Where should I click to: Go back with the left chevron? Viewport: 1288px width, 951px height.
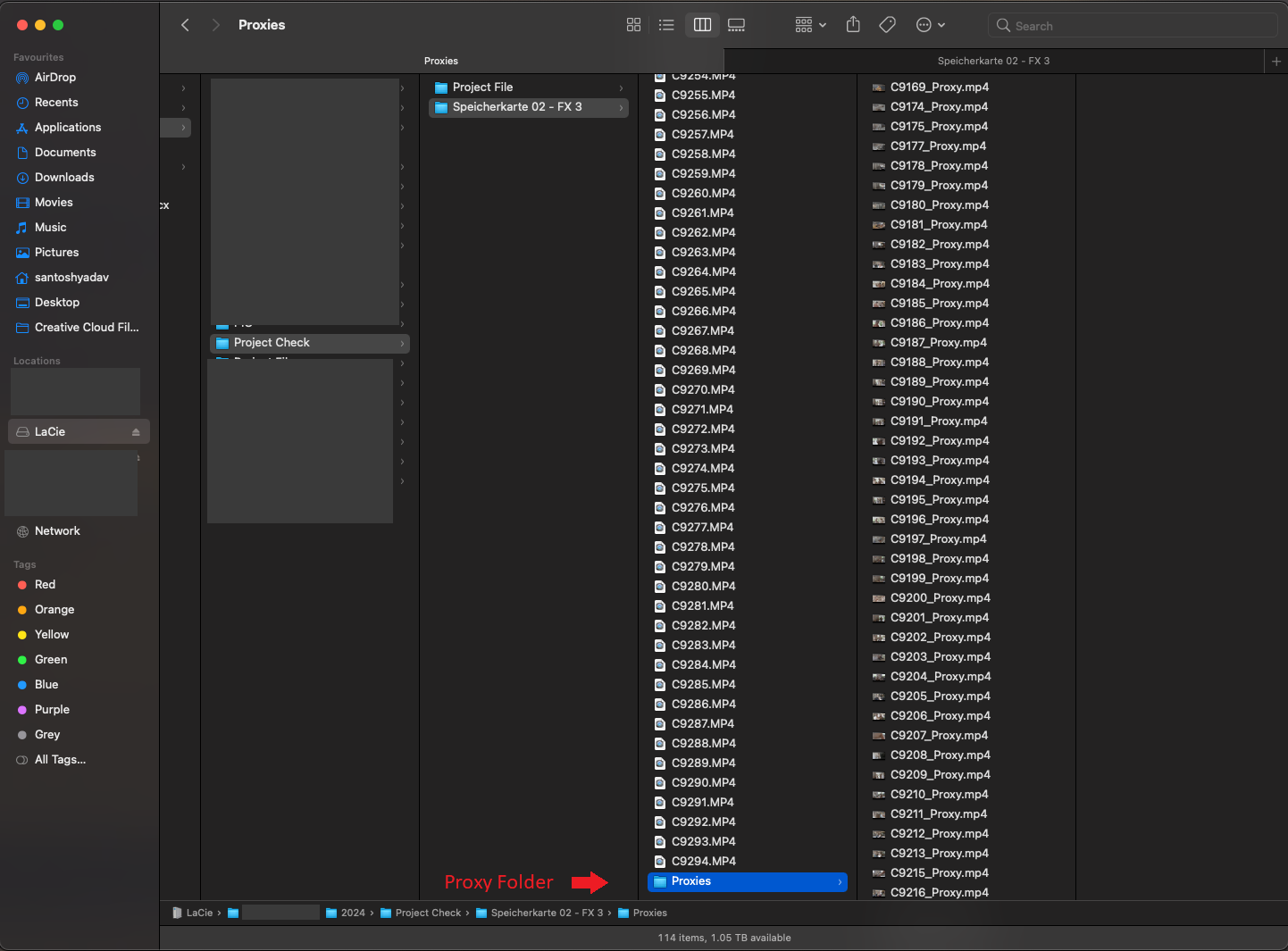pos(185,25)
